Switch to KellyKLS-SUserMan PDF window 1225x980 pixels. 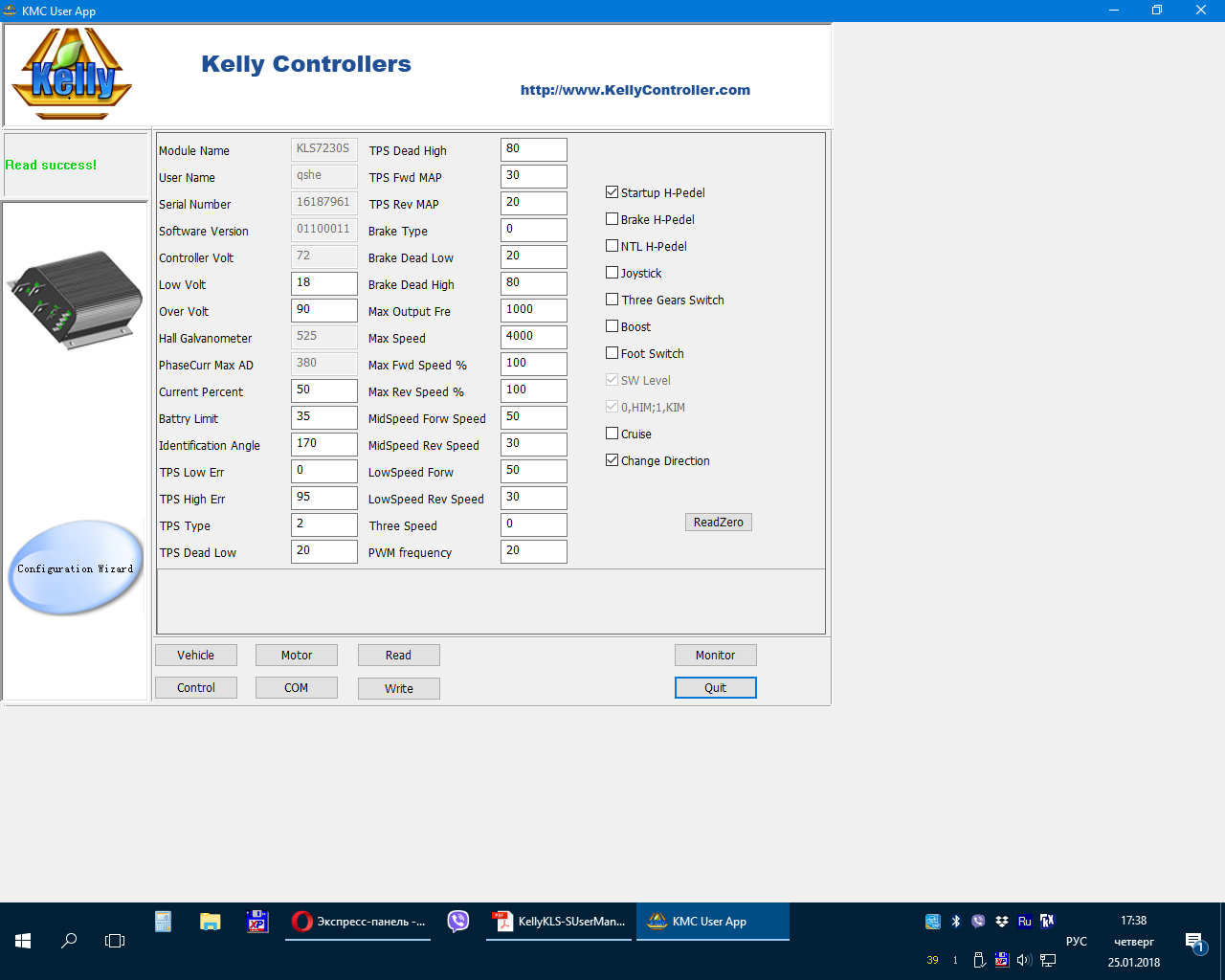pyautogui.click(x=559, y=922)
